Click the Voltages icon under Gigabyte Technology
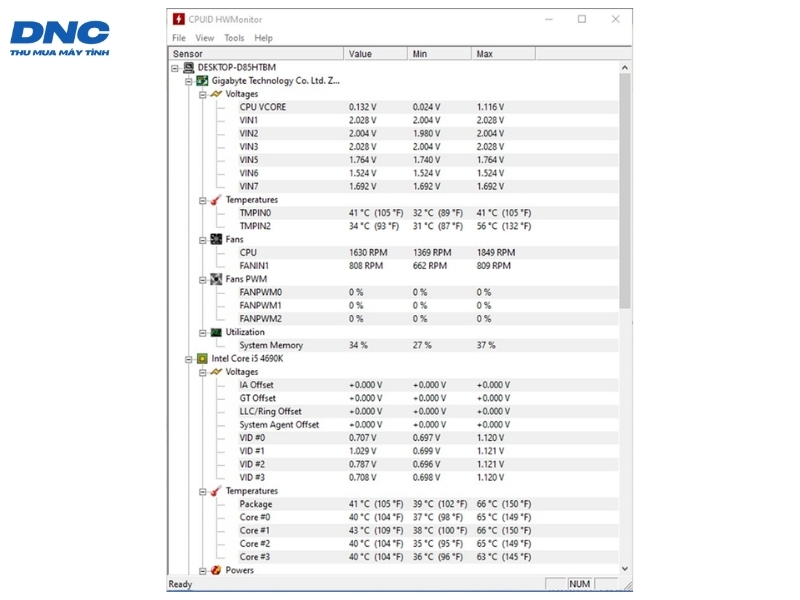800x600 pixels. click(216, 94)
